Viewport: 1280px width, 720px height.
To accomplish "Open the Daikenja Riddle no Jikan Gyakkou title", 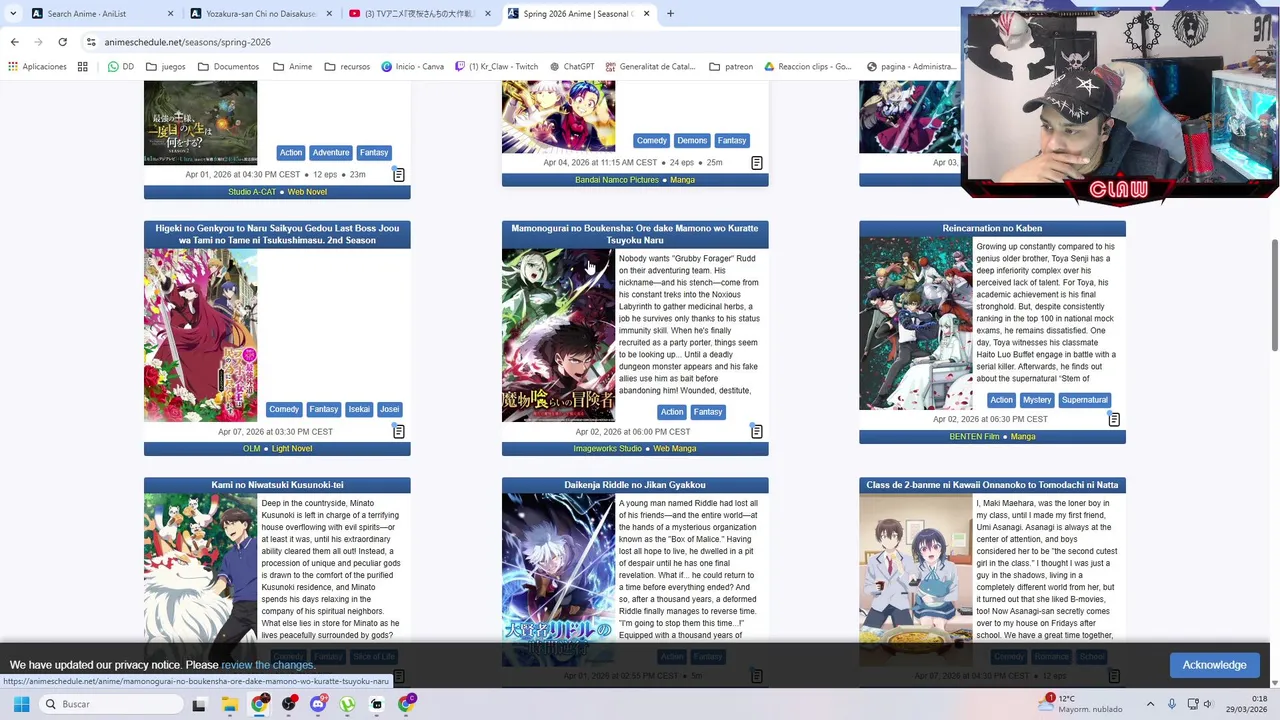I will pos(635,485).
